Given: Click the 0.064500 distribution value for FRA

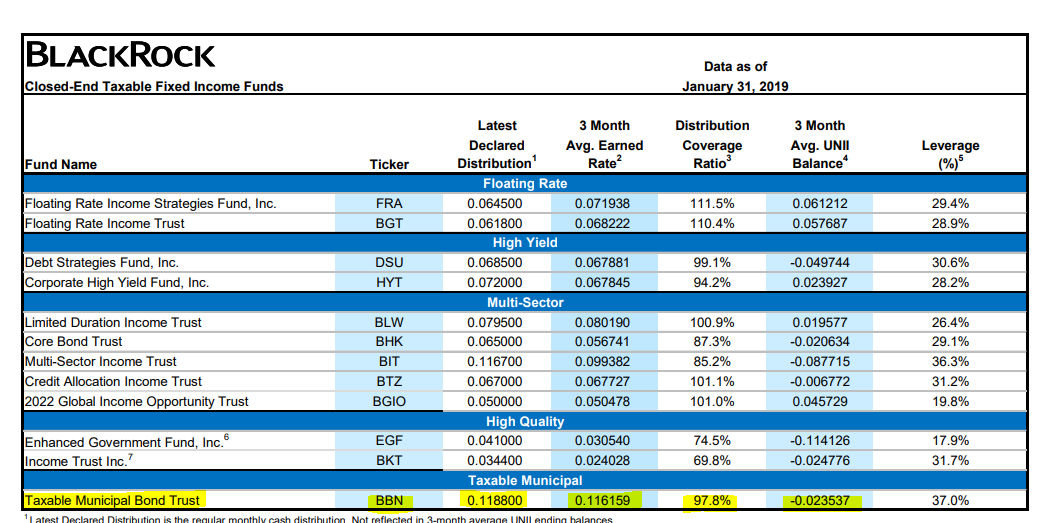Looking at the screenshot, I should coord(495,203).
